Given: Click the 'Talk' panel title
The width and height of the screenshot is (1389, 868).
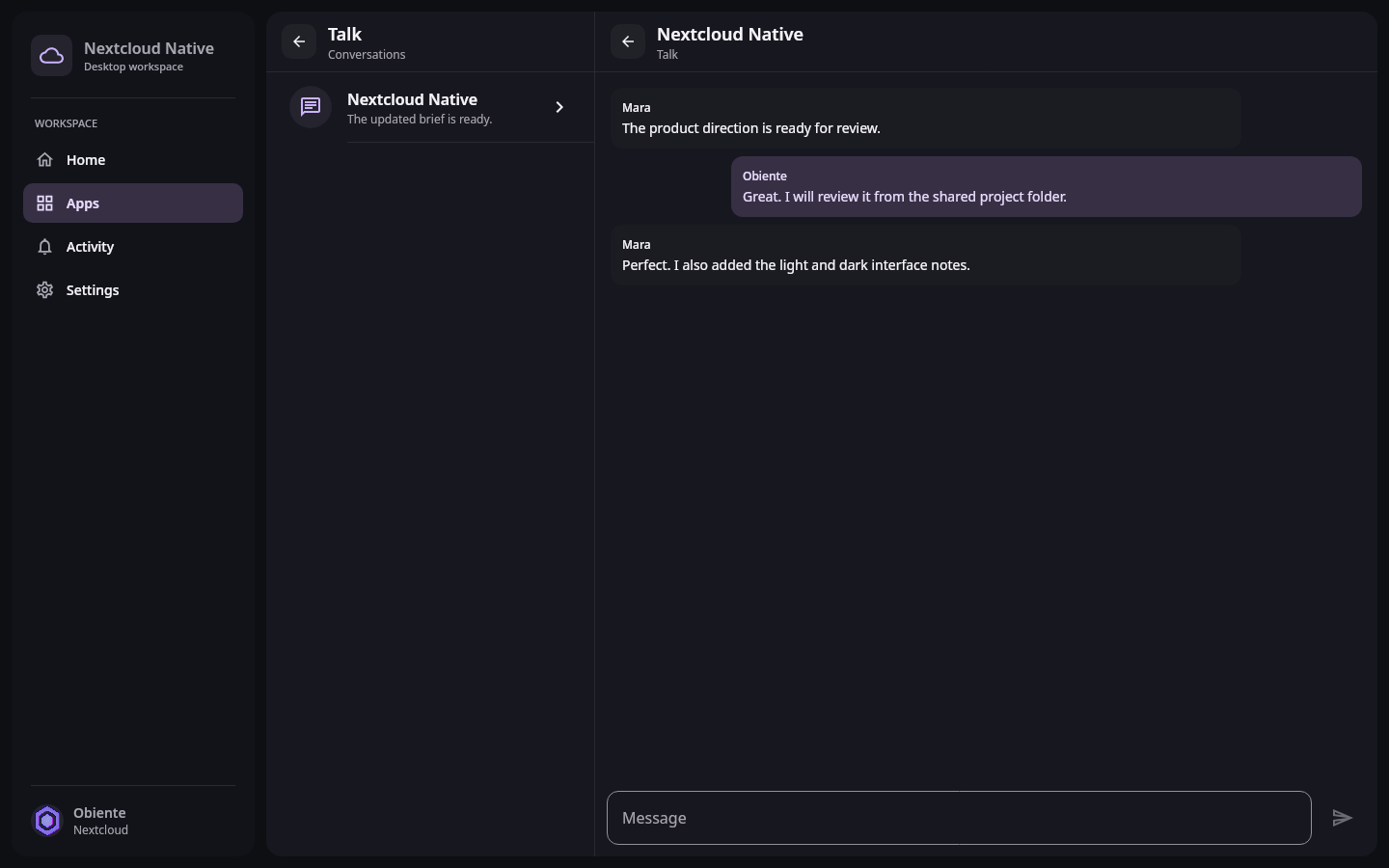Looking at the screenshot, I should click(x=344, y=35).
